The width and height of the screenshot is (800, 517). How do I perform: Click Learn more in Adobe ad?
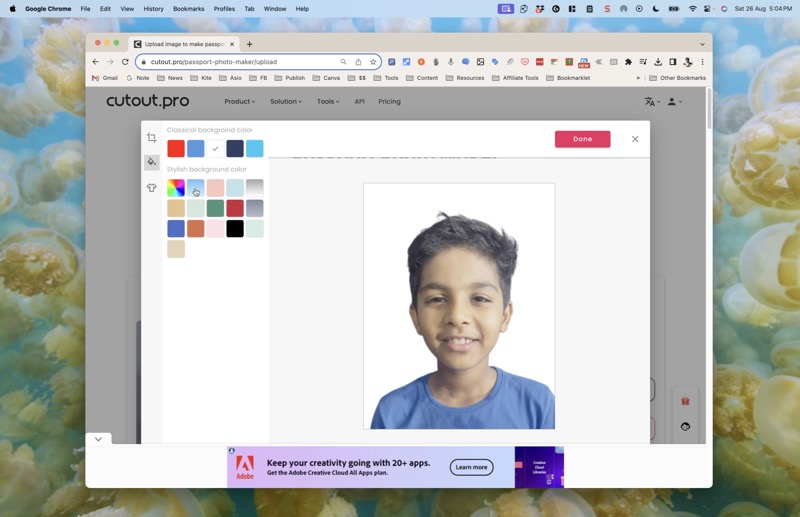471,467
